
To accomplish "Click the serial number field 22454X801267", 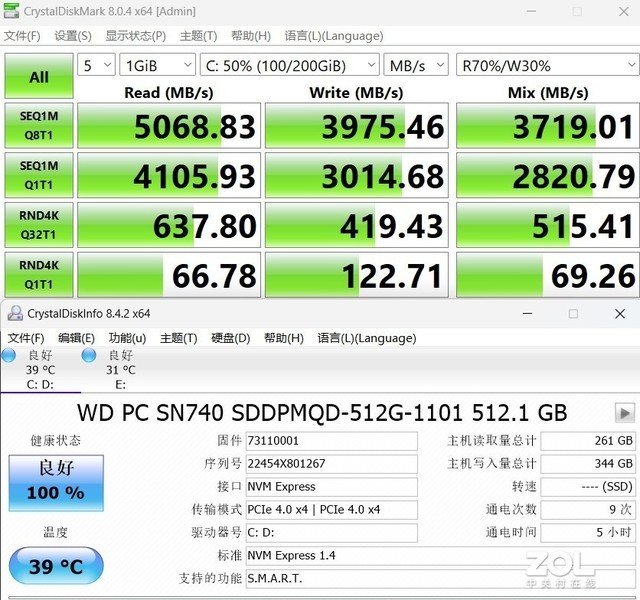I will (331, 464).
